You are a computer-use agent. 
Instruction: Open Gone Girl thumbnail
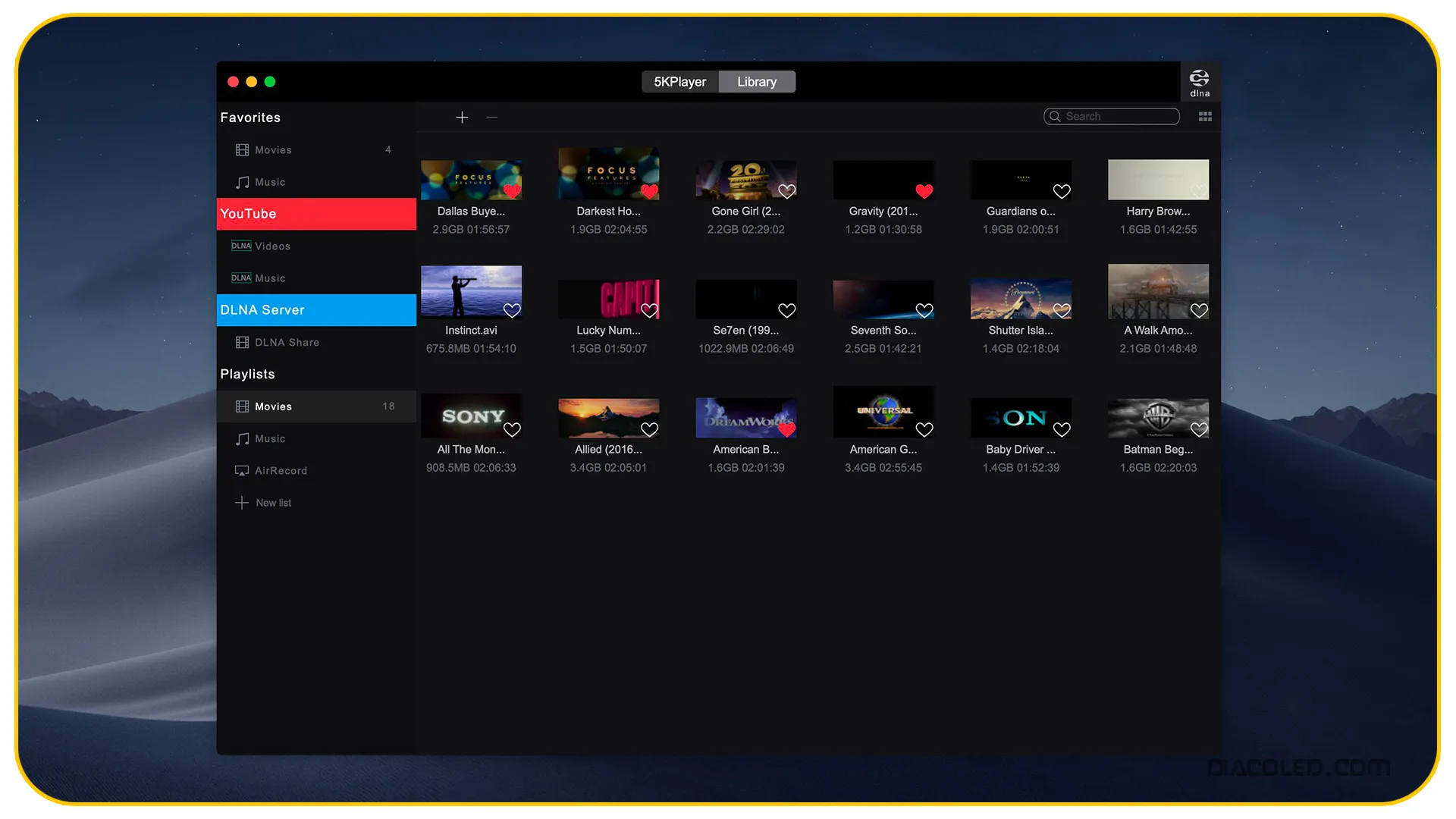click(x=746, y=180)
